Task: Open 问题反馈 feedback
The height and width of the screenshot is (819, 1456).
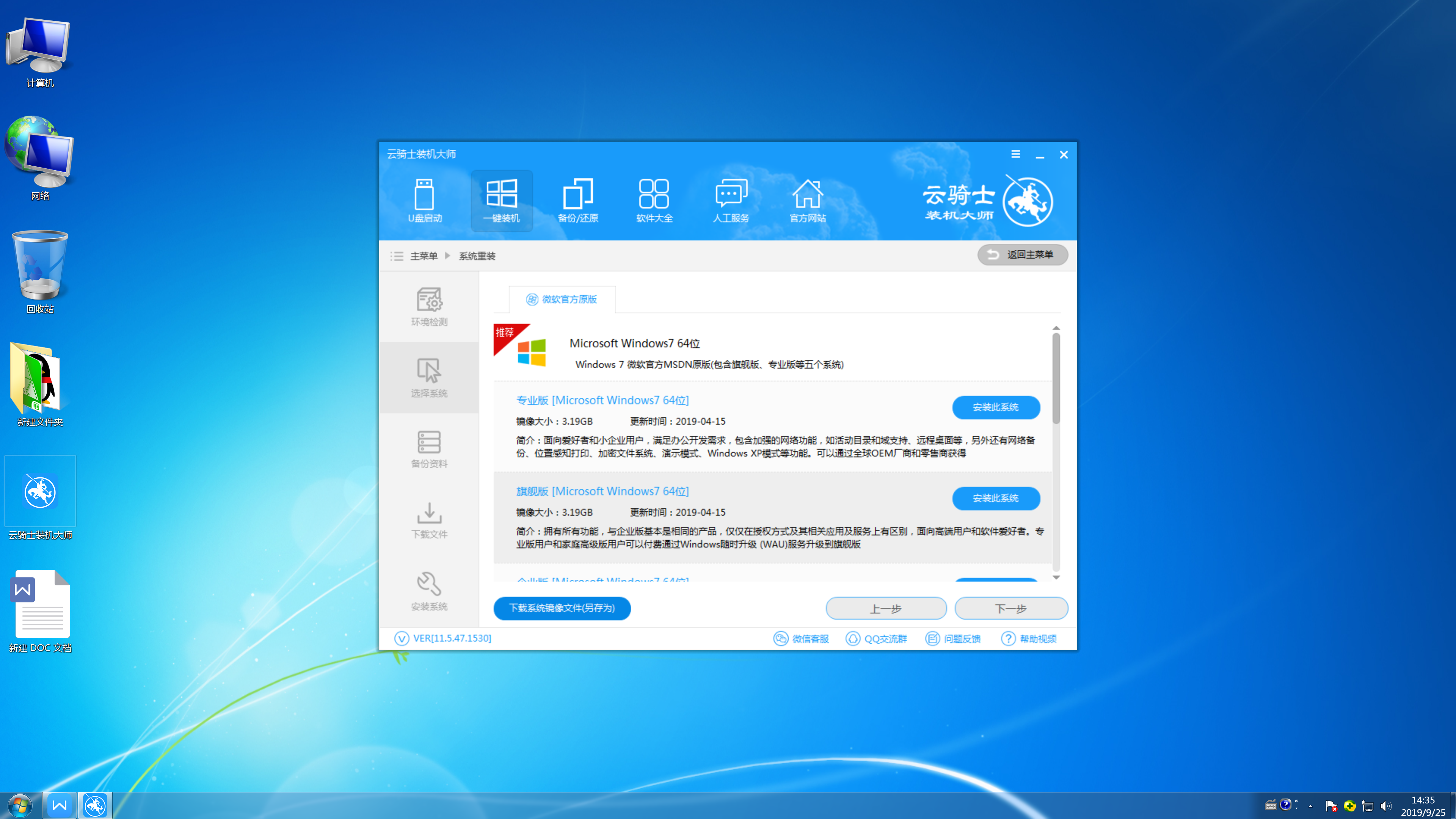Action: [x=953, y=639]
